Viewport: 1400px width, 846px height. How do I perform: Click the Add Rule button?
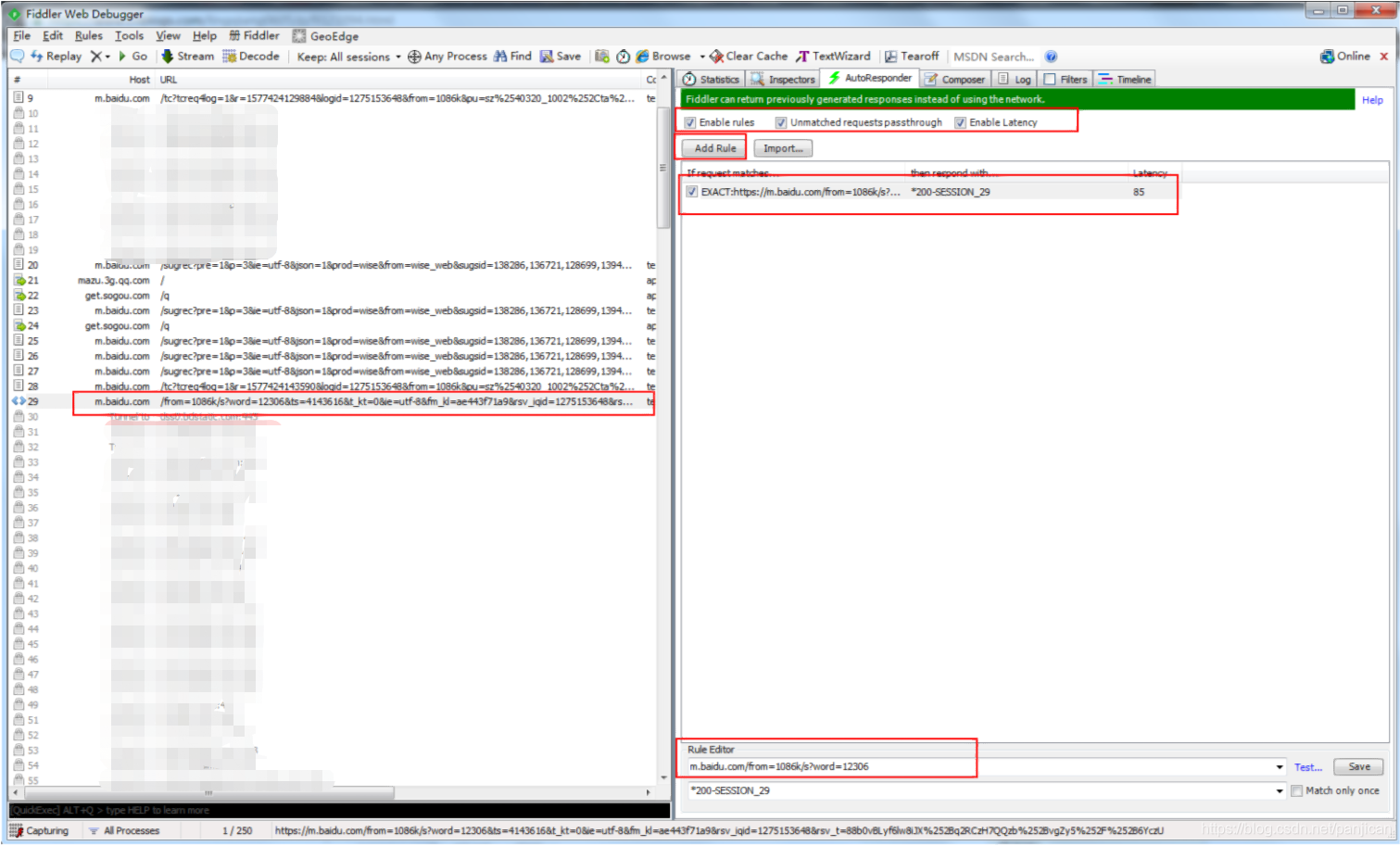(714, 148)
